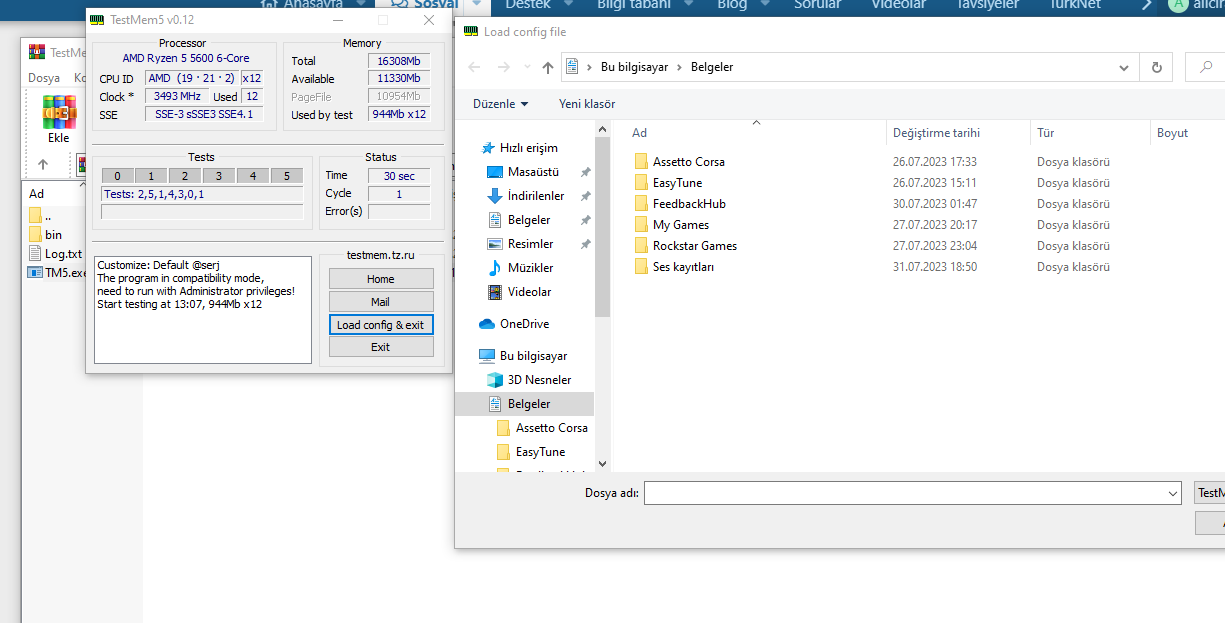
Task: Open the Dosya menu in WinRAR
Action: tap(44, 78)
